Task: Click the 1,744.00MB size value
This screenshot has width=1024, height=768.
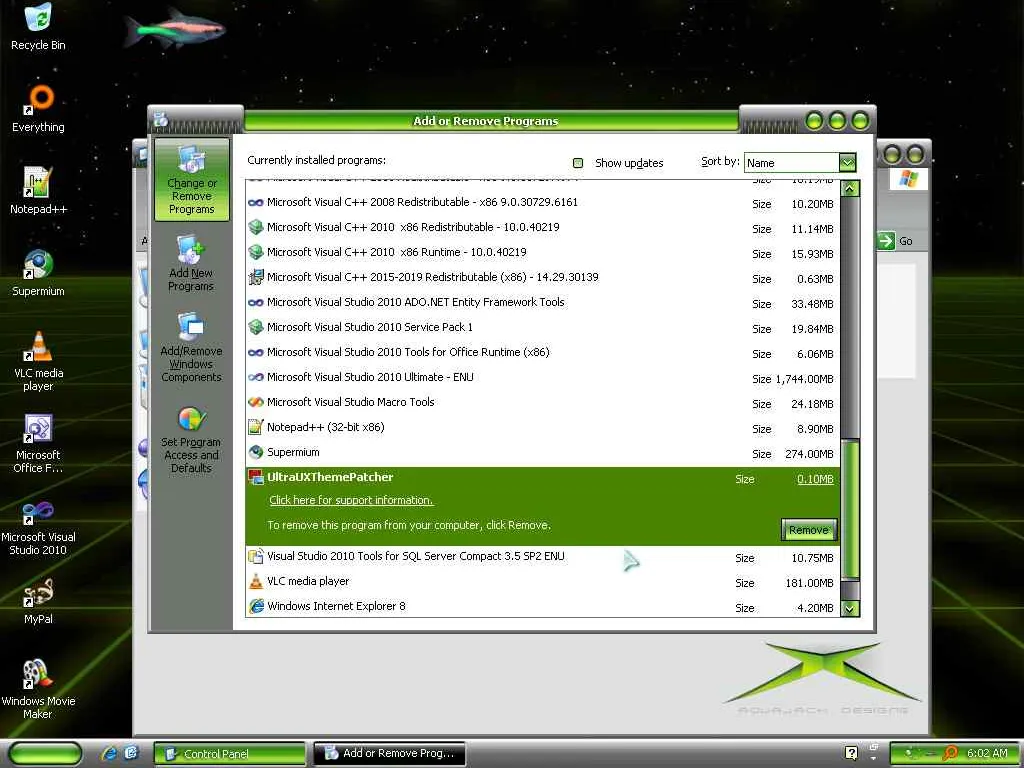Action: [x=805, y=379]
